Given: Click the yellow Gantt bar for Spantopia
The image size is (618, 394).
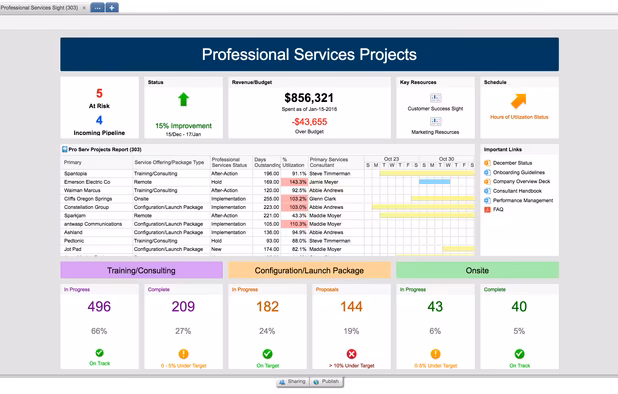Looking at the screenshot, I should (427, 173).
